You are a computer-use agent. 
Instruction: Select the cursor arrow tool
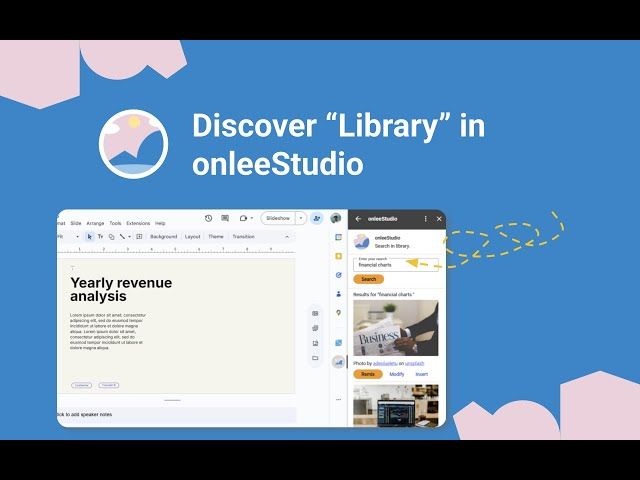tap(89, 237)
